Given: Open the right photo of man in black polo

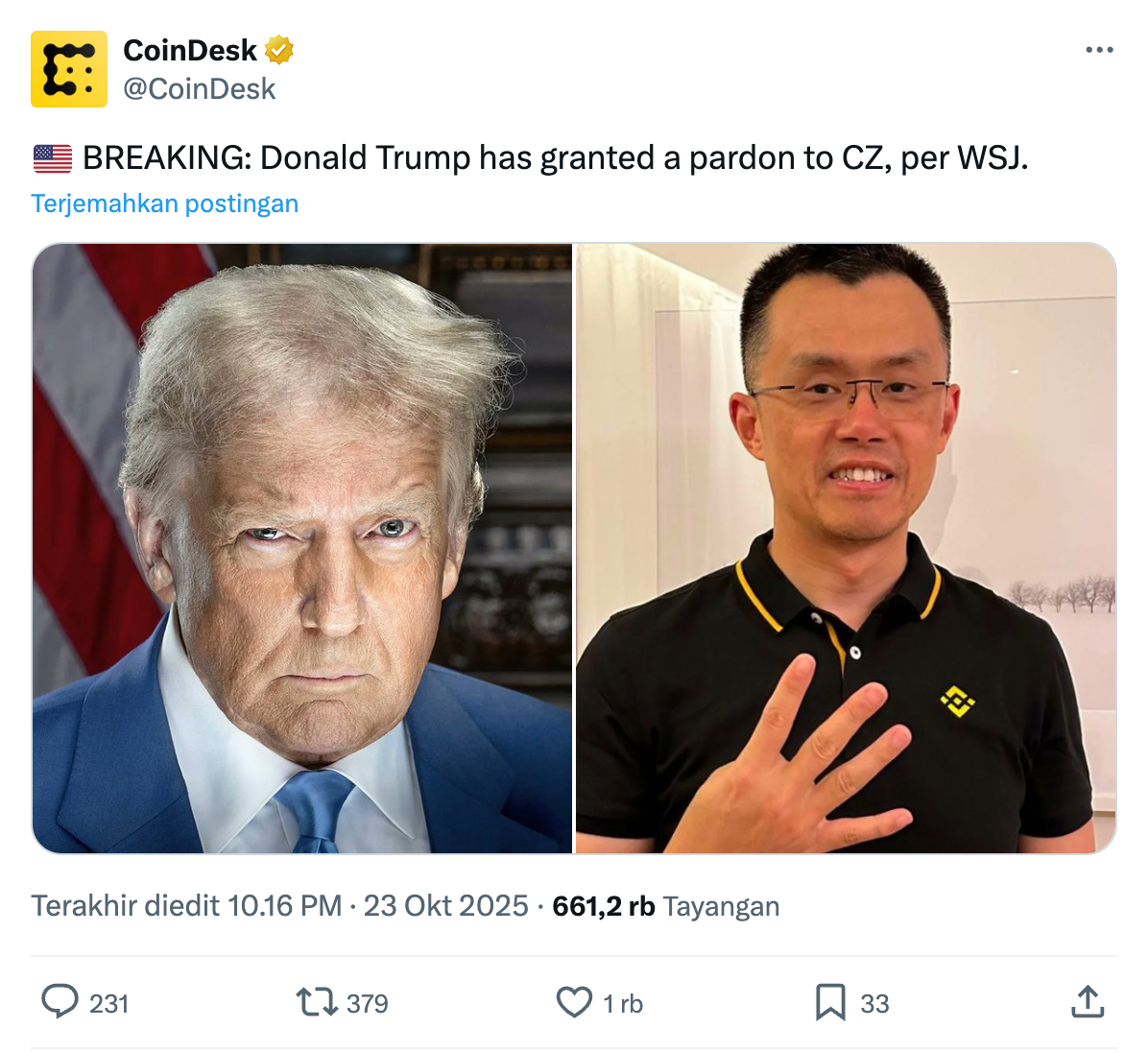Looking at the screenshot, I should [x=846, y=548].
